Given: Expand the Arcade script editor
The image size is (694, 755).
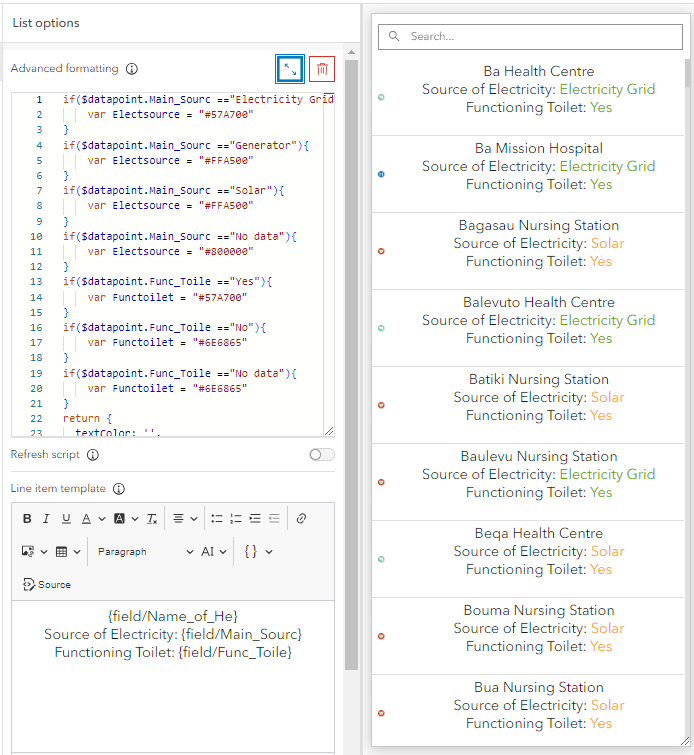Looking at the screenshot, I should (x=290, y=69).
